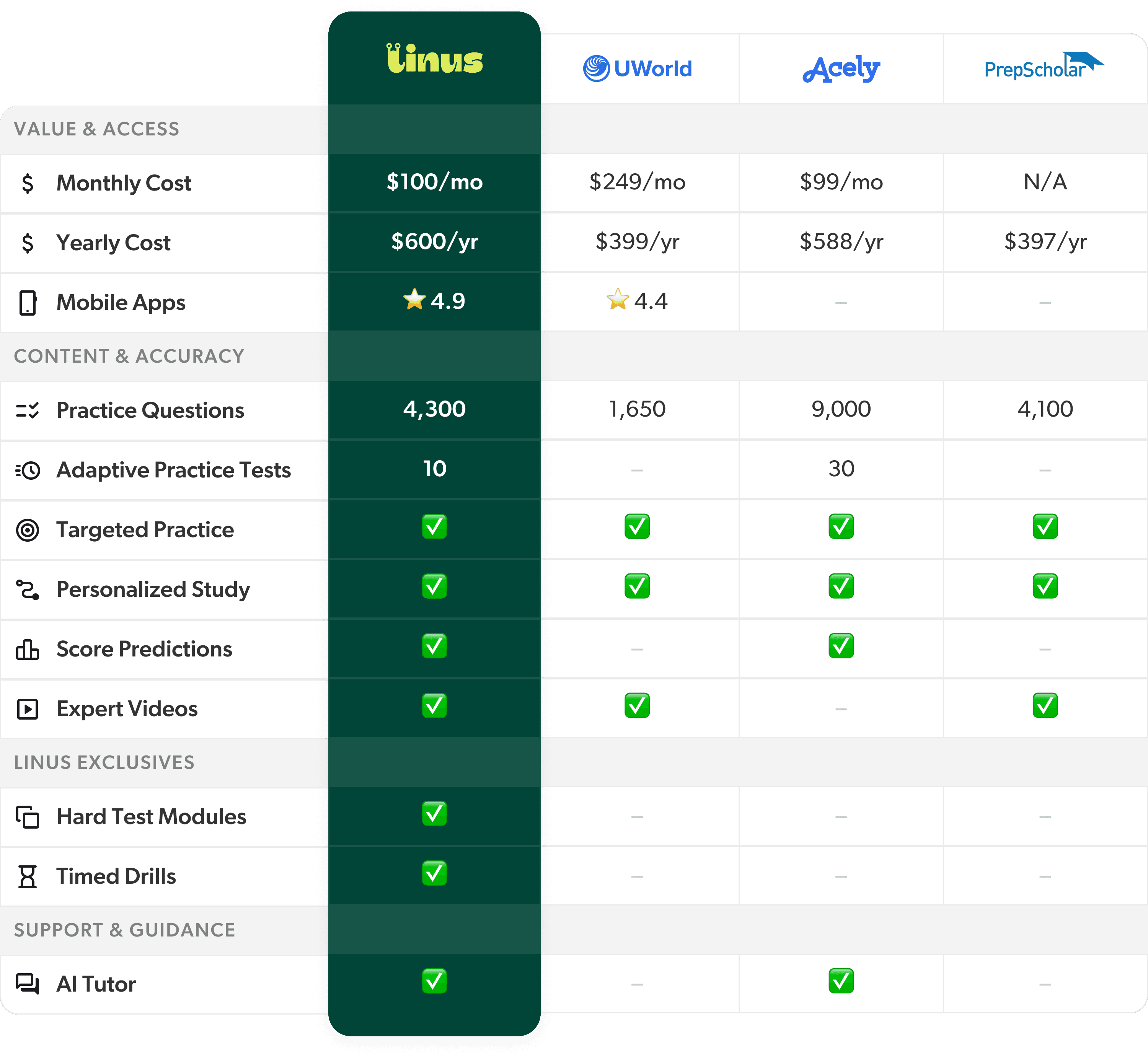Click the checklist icon beside Practice Questions
Viewport: 1148px width, 1057px height.
[28, 410]
